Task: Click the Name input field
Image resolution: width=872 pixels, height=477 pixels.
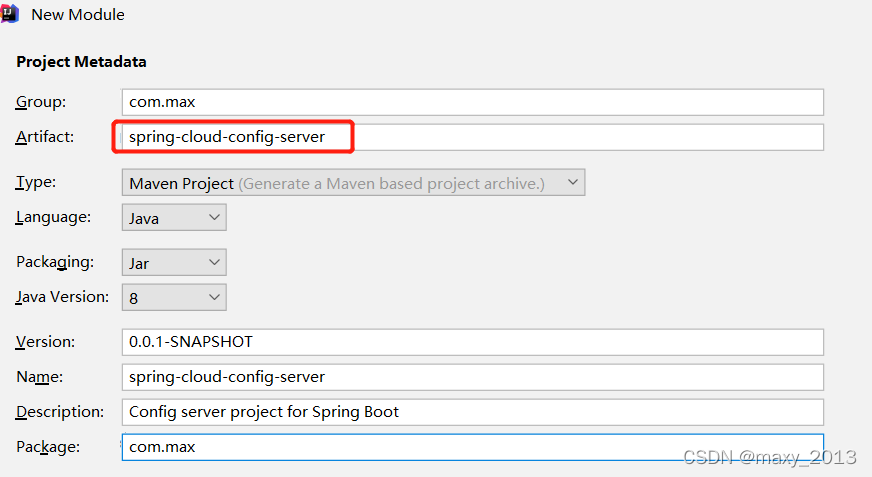Action: pyautogui.click(x=472, y=377)
